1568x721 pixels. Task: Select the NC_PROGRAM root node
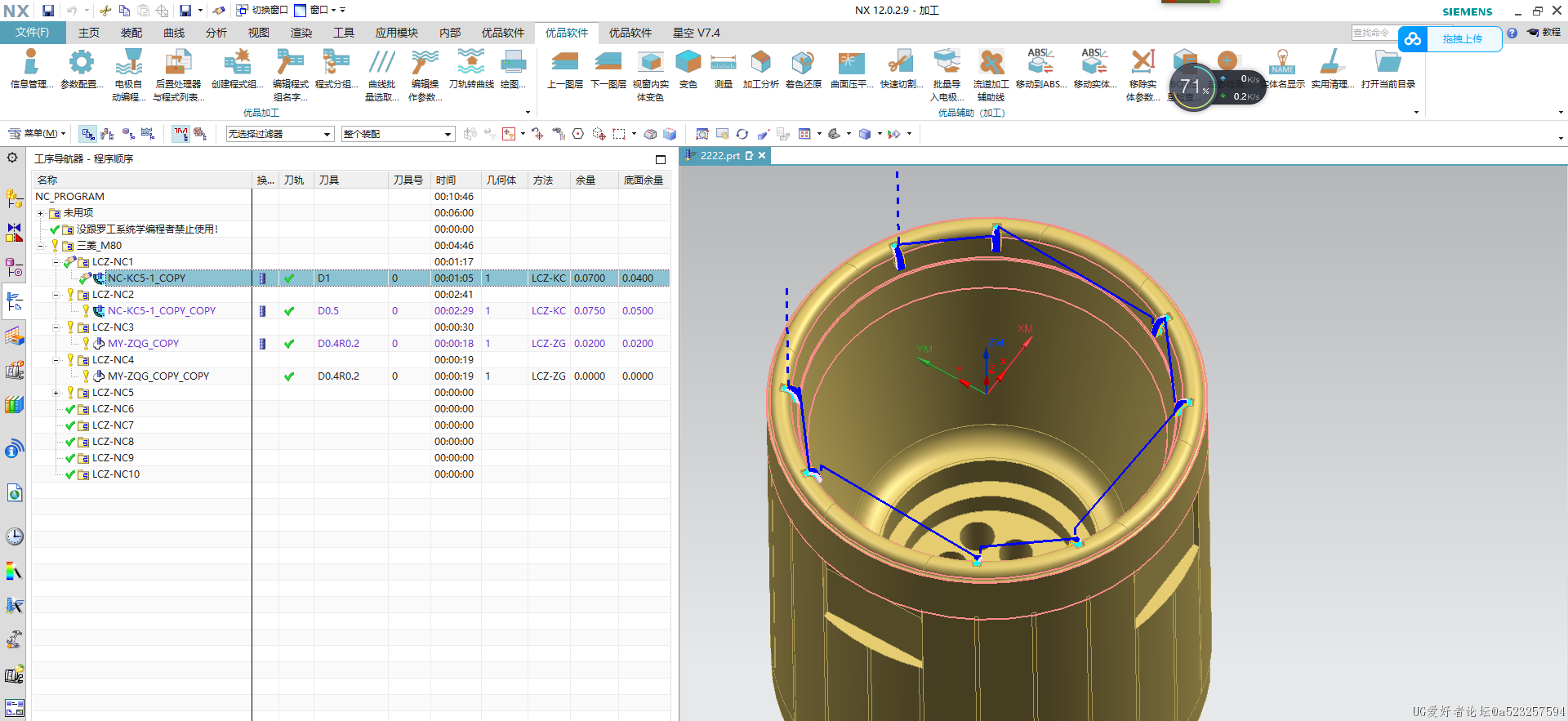(69, 197)
